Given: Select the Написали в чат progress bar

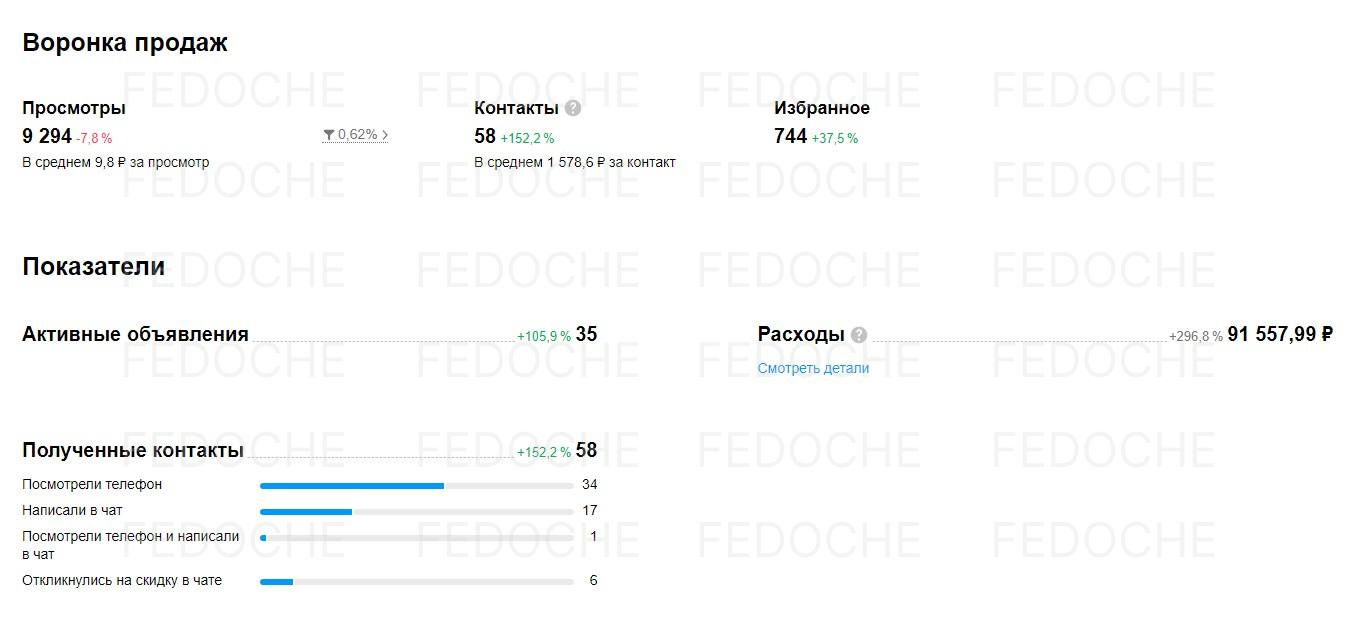Looking at the screenshot, I should click(416, 511).
